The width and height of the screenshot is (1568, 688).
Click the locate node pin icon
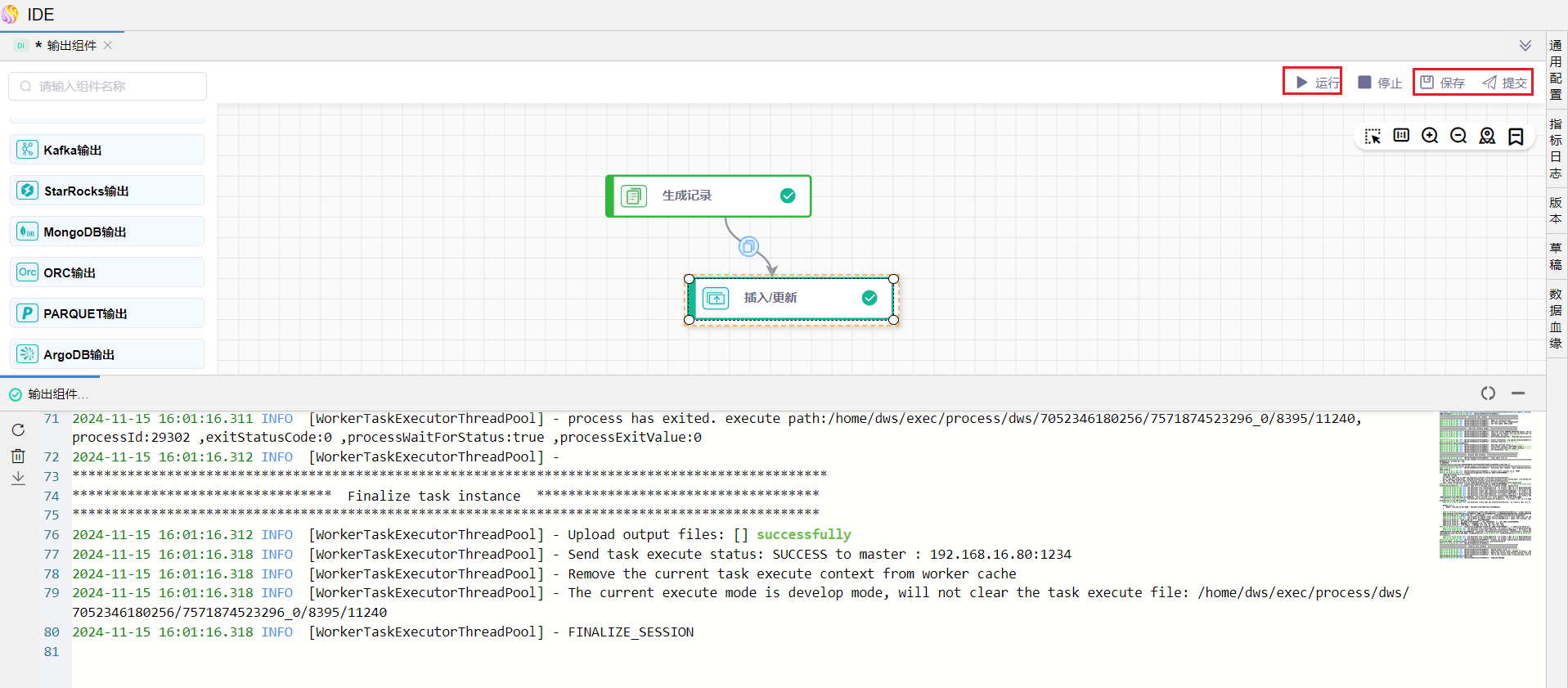[x=1487, y=136]
